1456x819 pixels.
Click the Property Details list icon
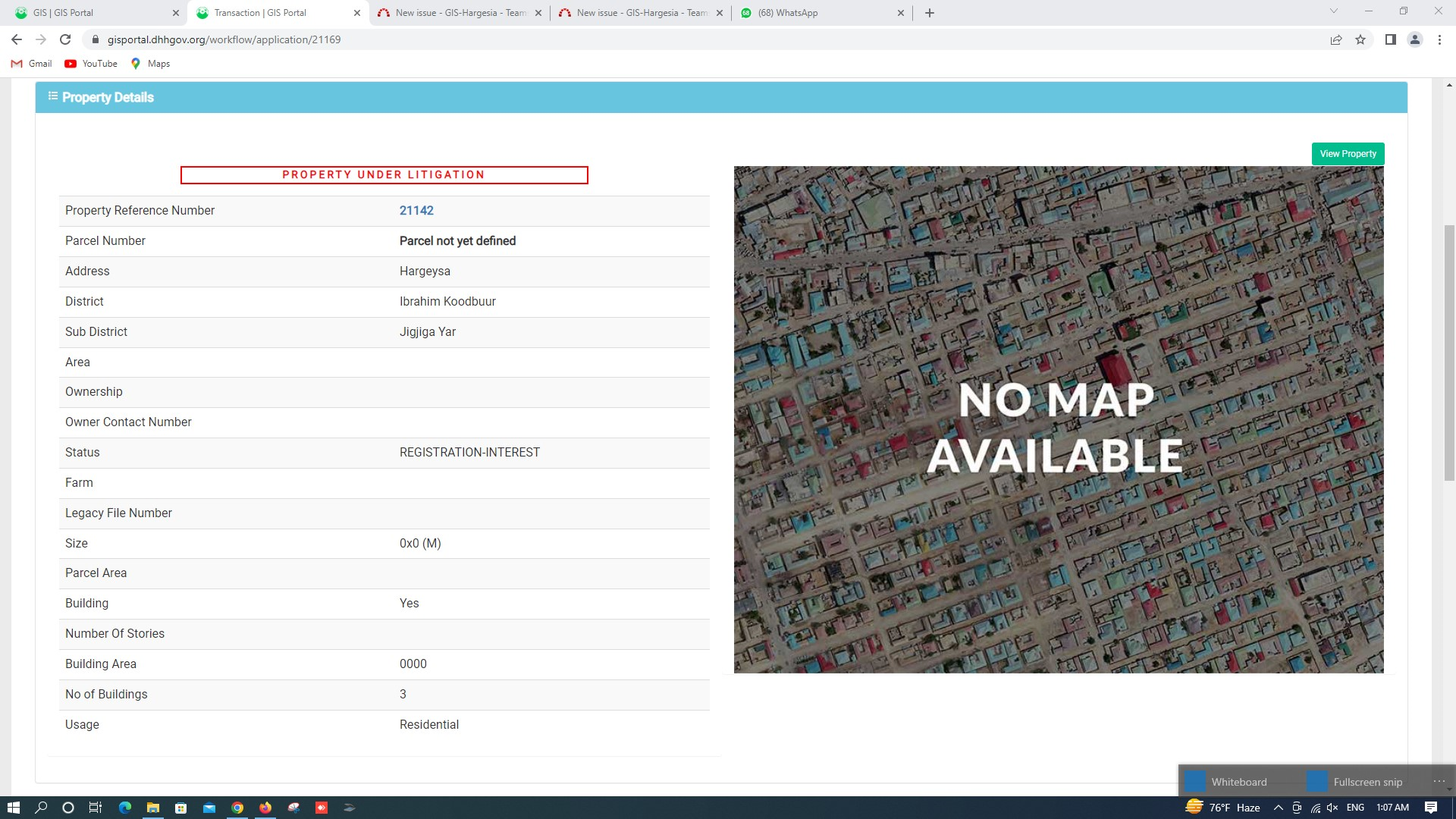(53, 96)
